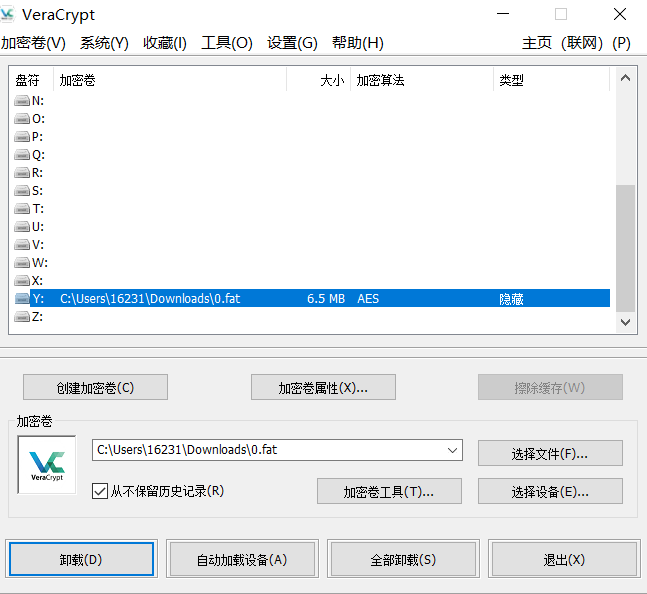Open the 设置(G) menu
Image resolution: width=647 pixels, height=594 pixels.
(292, 43)
